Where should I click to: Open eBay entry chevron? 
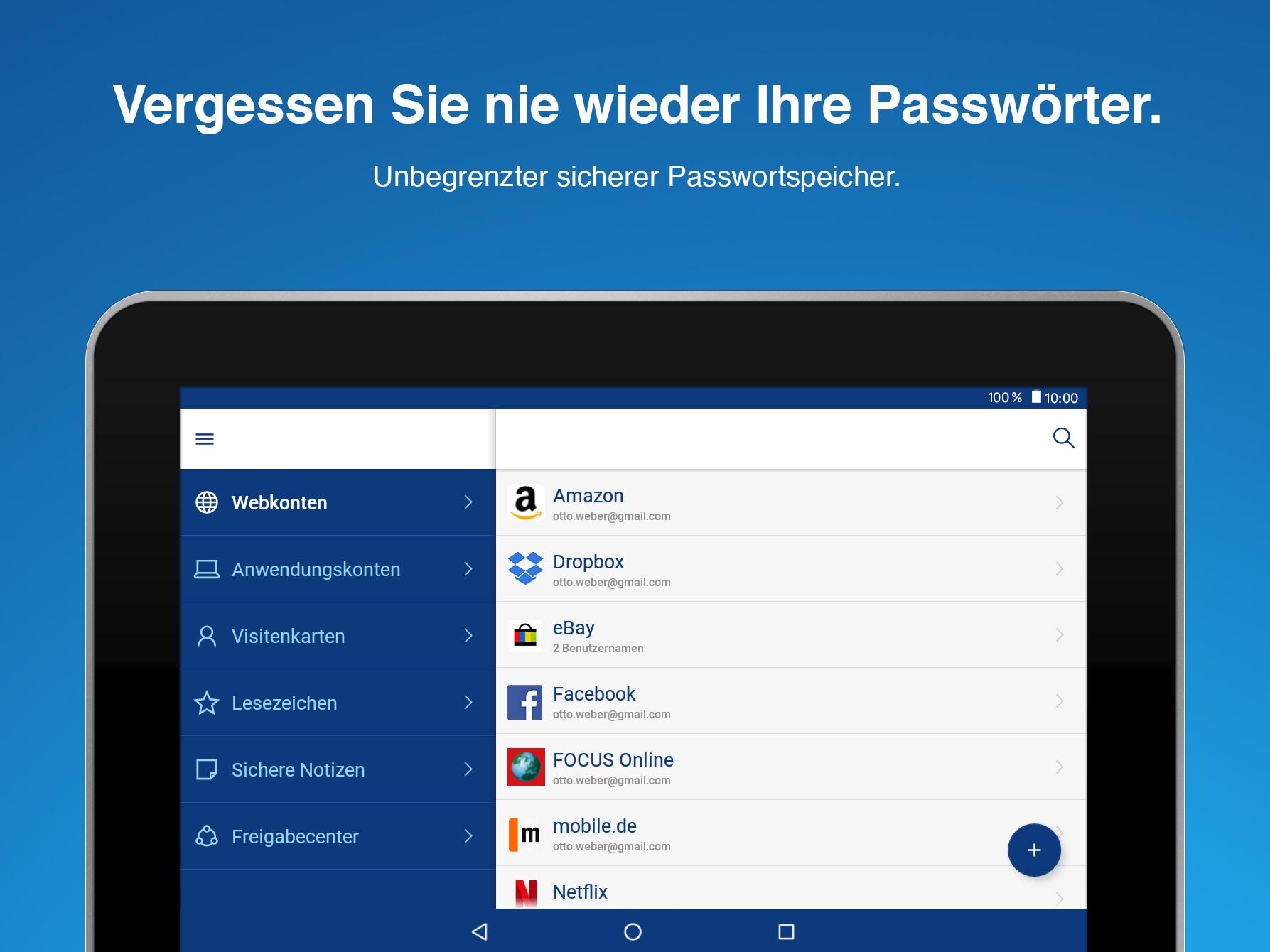click(1060, 635)
